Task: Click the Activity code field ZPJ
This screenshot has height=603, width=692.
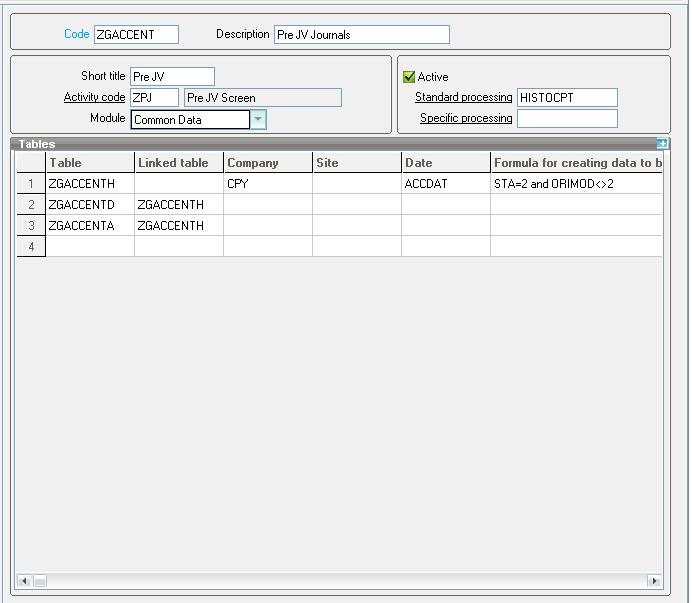Action: tap(154, 98)
